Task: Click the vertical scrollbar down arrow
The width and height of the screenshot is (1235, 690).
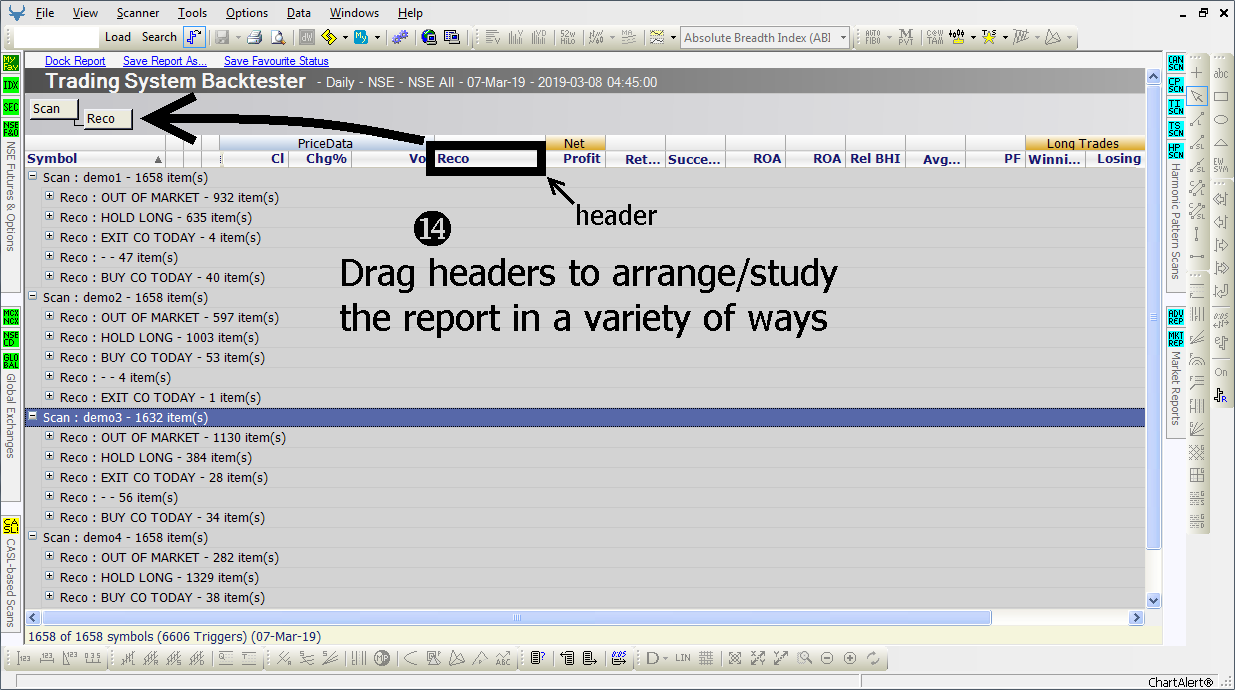Action: point(1153,600)
